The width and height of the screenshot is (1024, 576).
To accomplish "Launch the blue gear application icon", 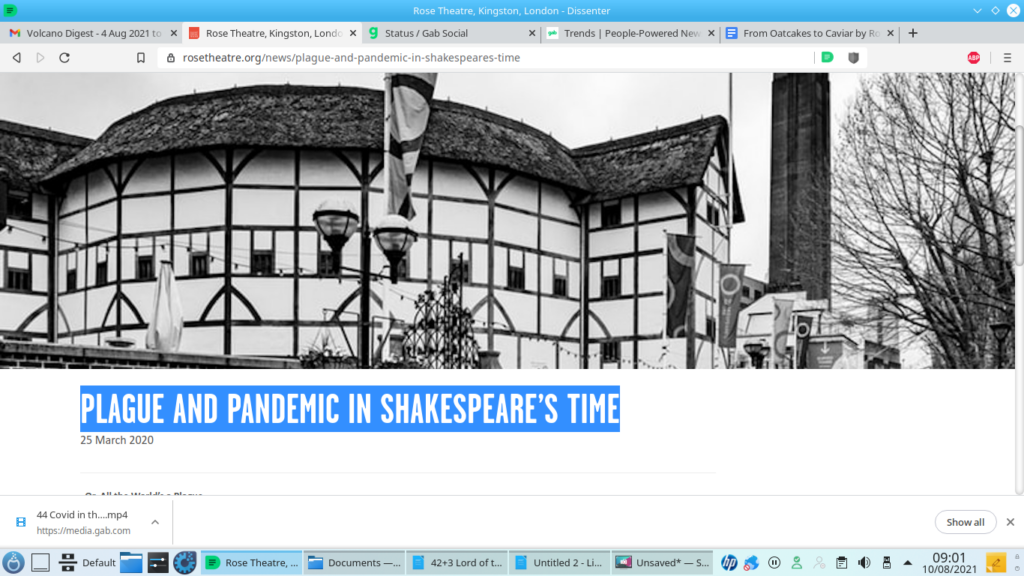I will click(x=185, y=562).
